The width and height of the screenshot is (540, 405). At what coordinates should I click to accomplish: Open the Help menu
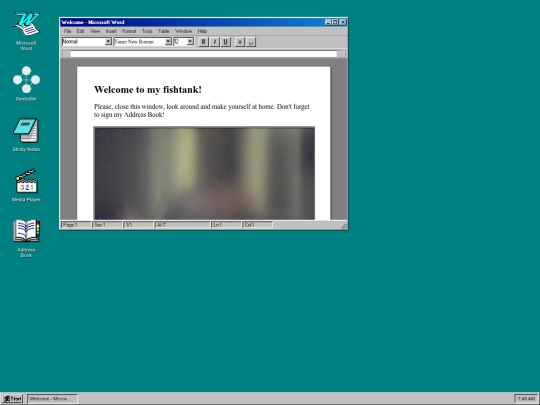coord(202,31)
